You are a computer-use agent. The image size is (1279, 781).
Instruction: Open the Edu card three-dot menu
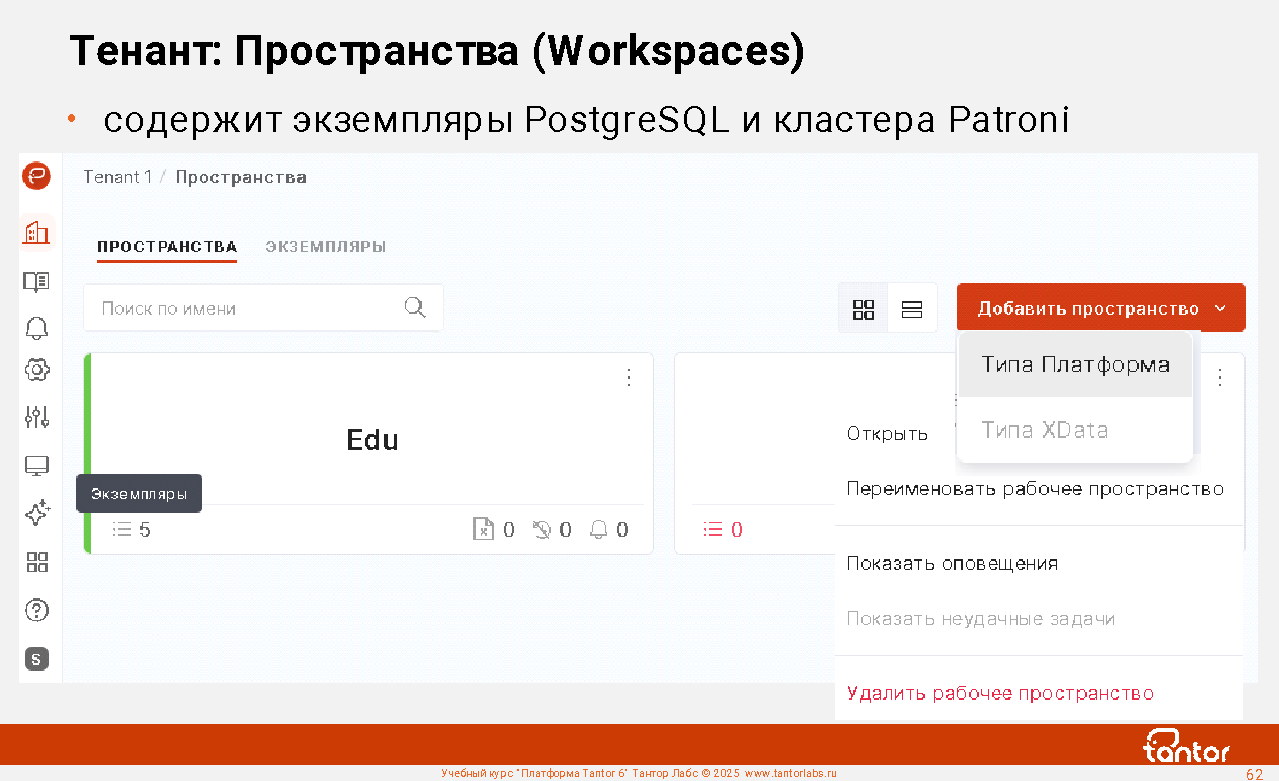[628, 377]
